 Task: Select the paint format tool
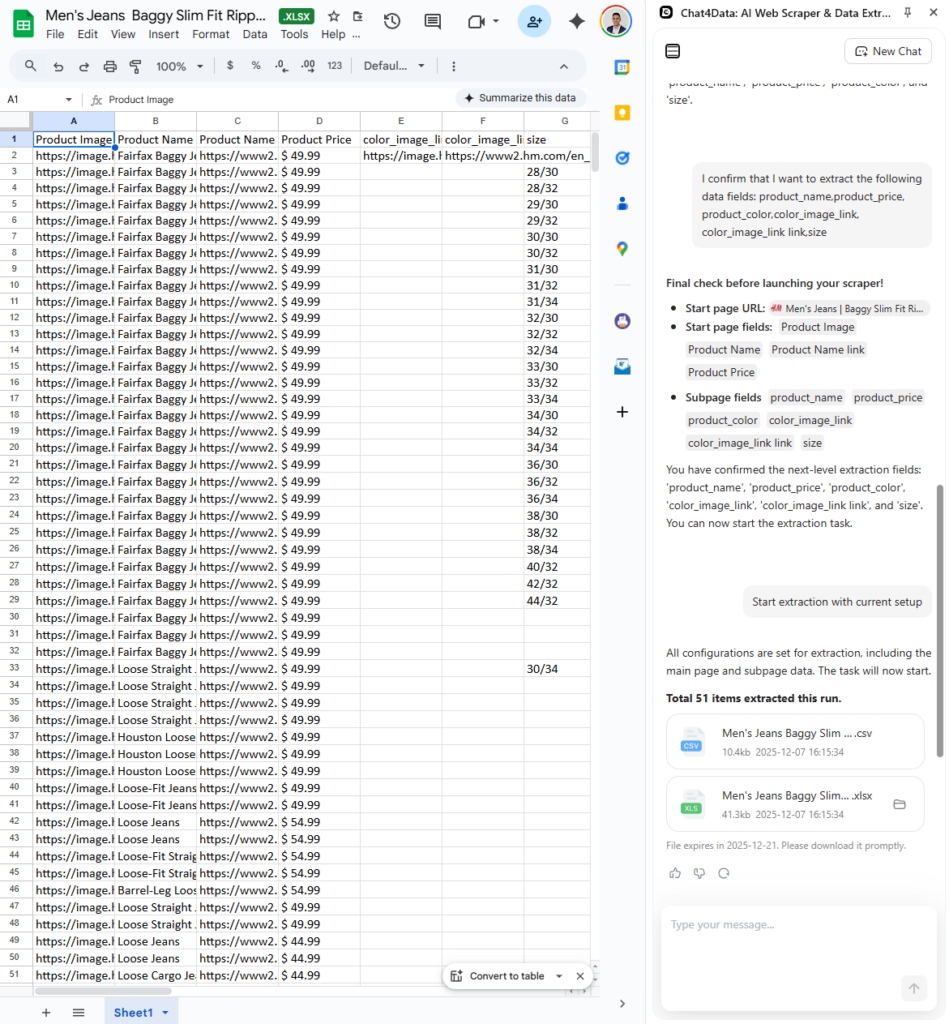pos(135,67)
